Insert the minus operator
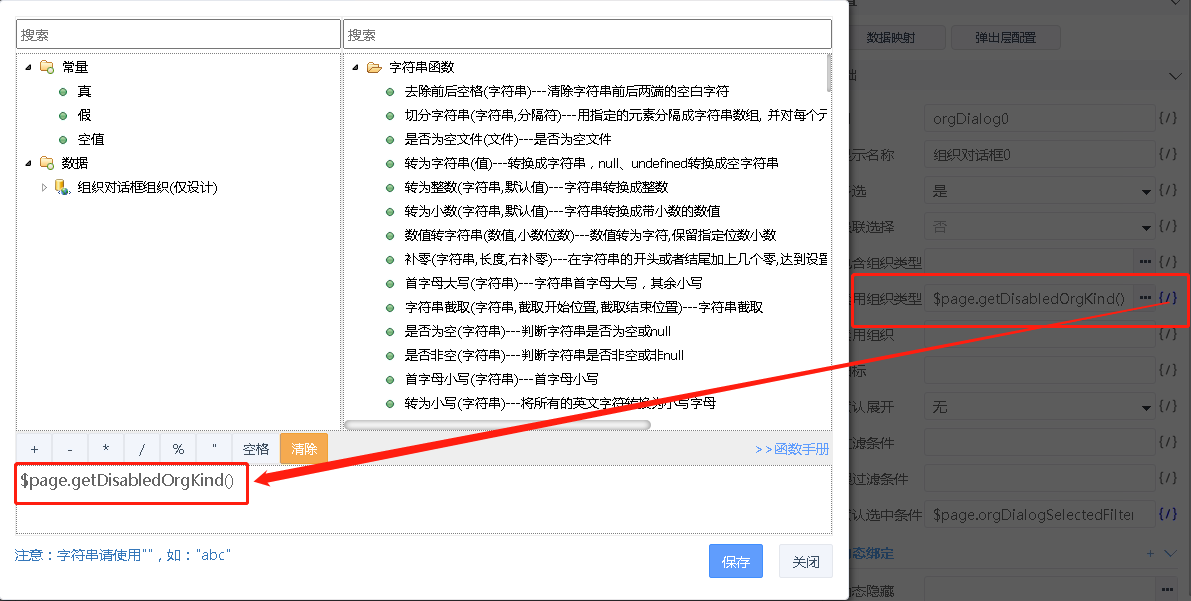Image resolution: width=1191 pixels, height=601 pixels. pyautogui.click(x=70, y=449)
